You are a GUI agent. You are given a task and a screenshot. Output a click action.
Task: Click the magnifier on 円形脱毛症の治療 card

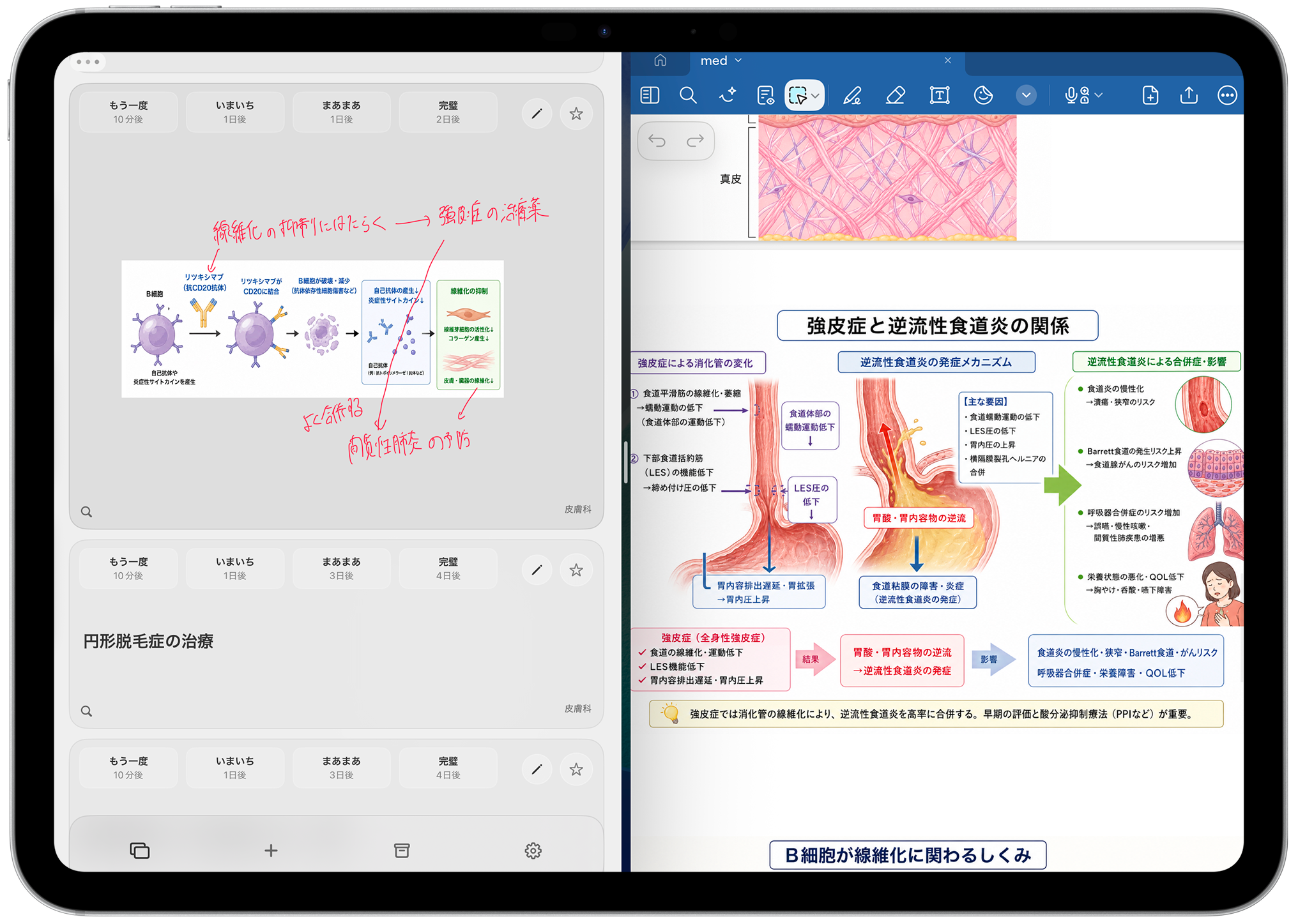pyautogui.click(x=87, y=711)
